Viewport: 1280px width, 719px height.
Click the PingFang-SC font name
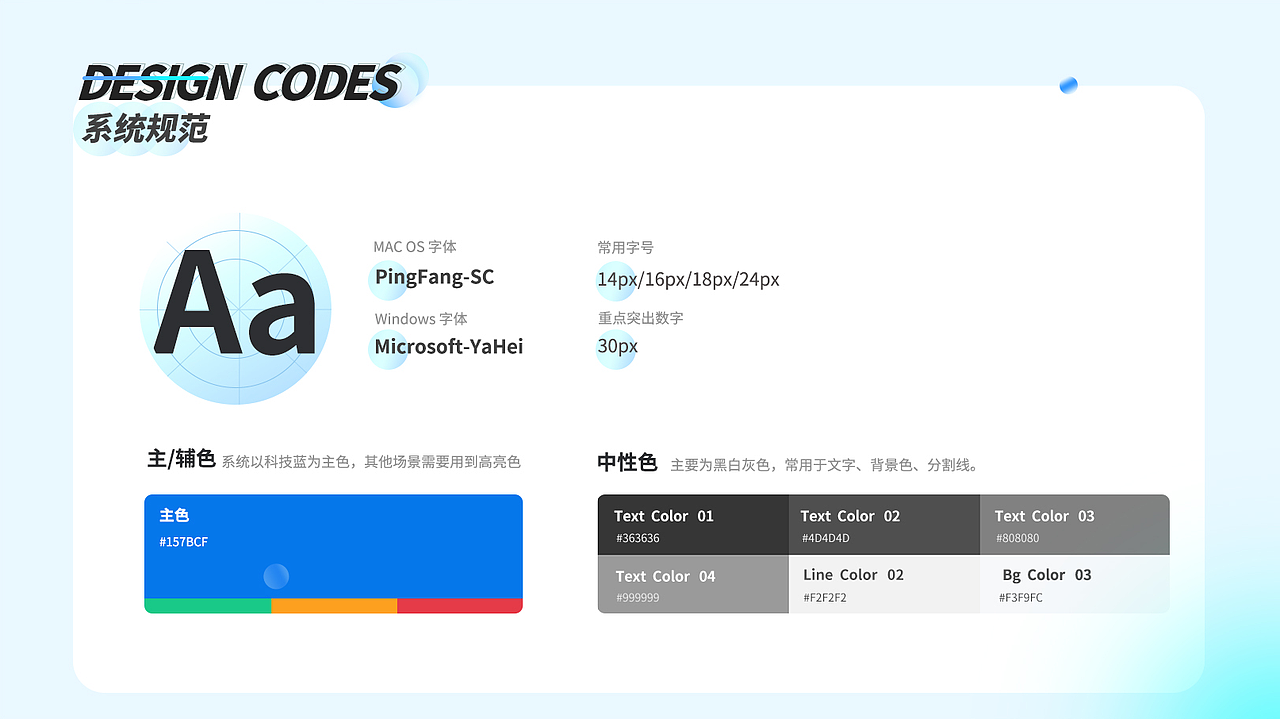435,277
